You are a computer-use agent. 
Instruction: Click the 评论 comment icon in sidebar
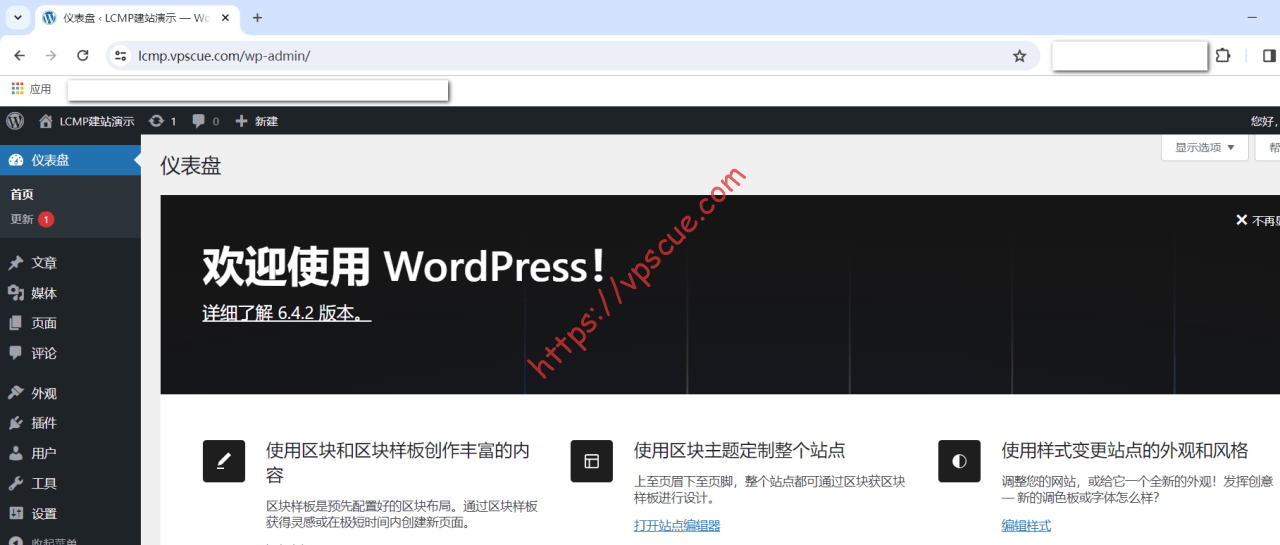click(x=15, y=353)
